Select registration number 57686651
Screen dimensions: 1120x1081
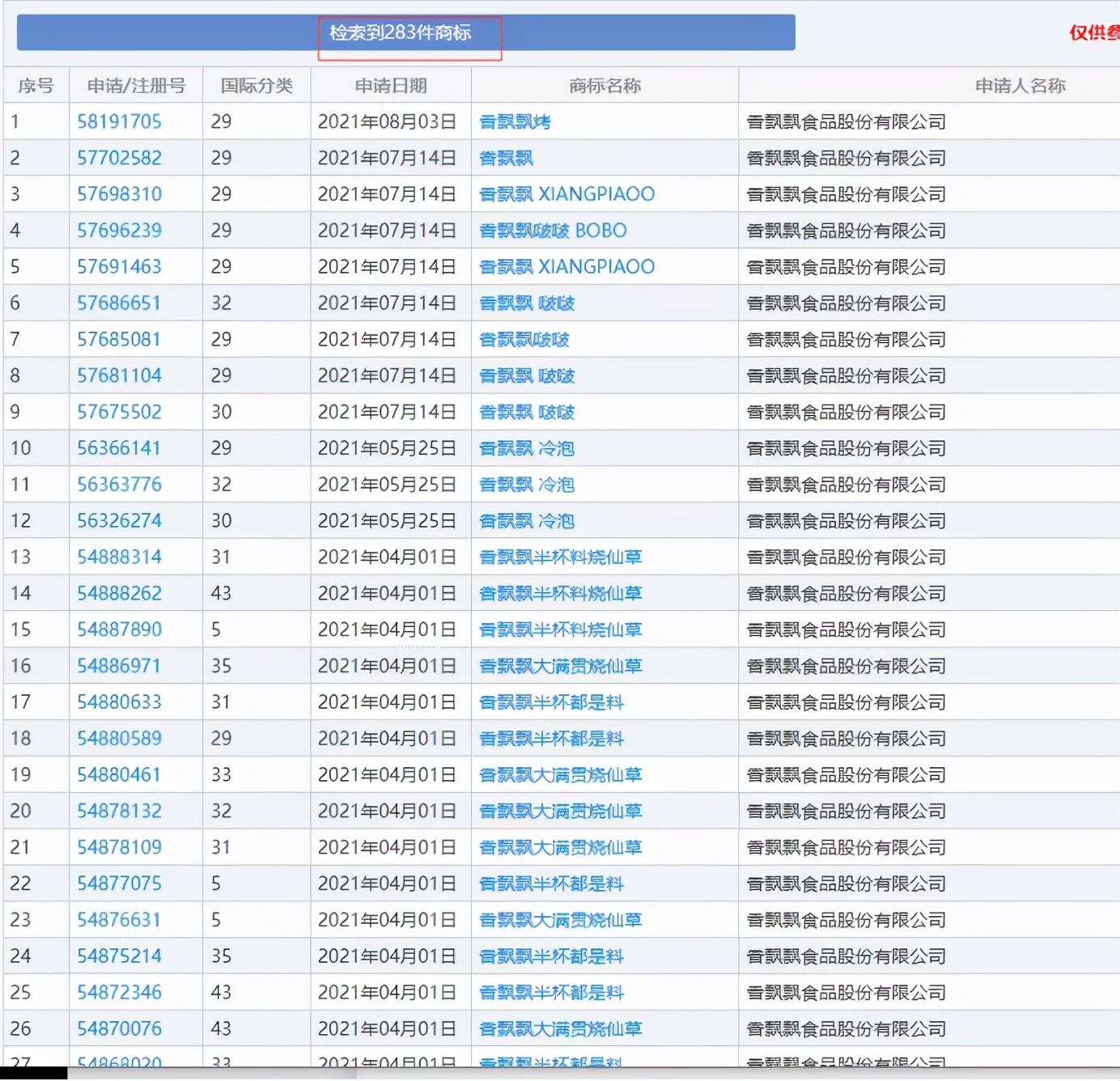click(119, 303)
